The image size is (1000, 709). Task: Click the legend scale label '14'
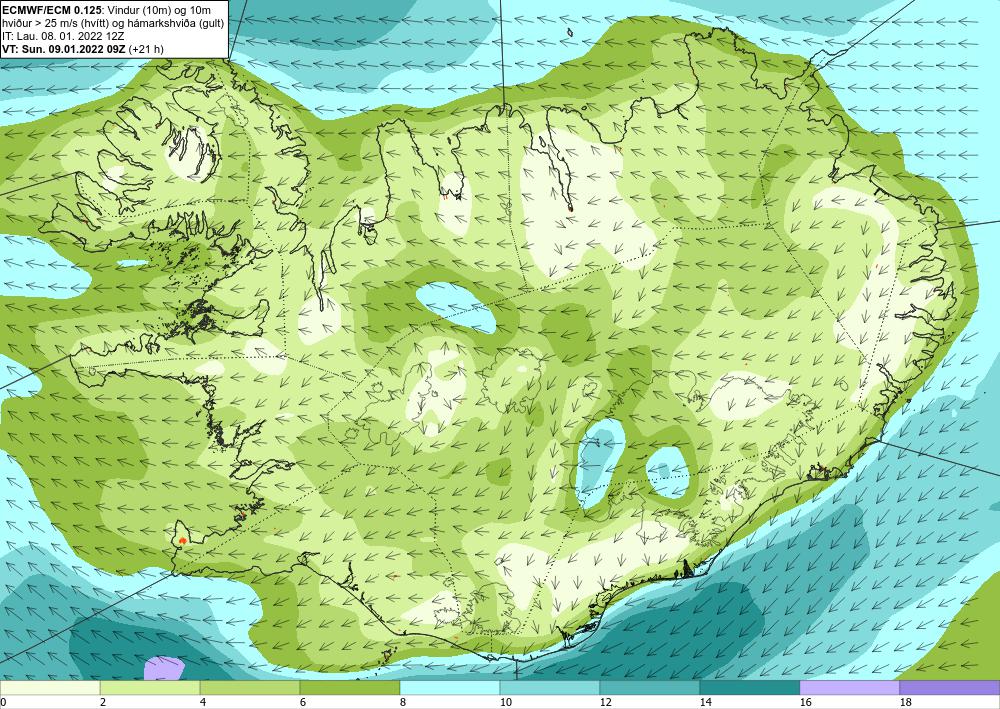(x=706, y=702)
